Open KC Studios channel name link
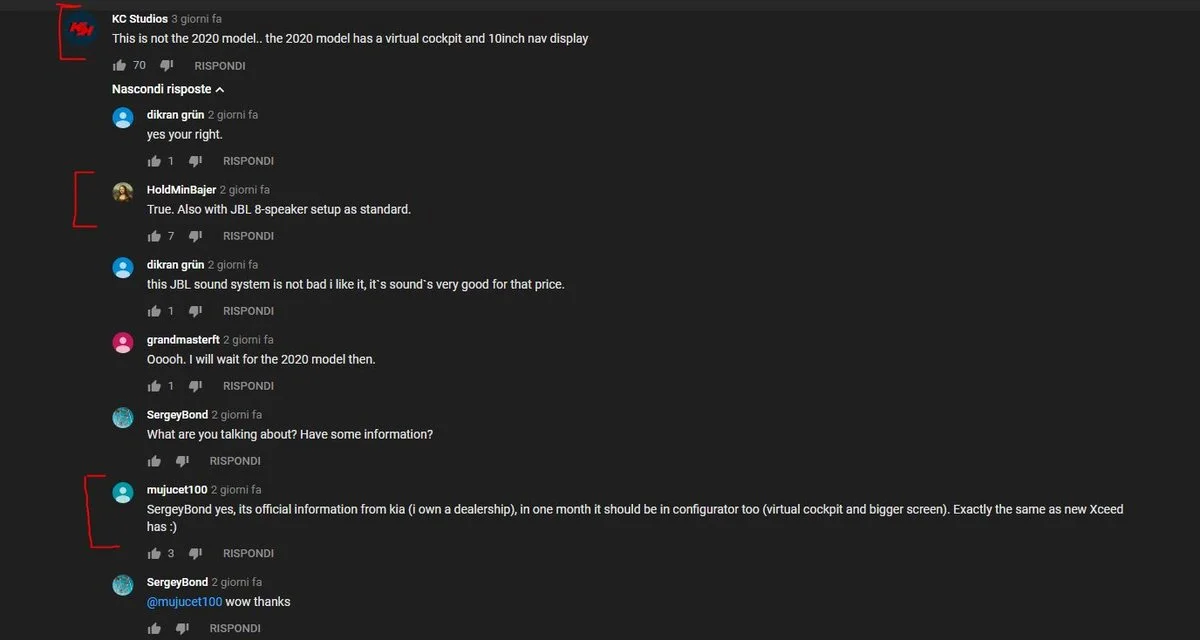Viewport: 1200px width, 640px height. [140, 19]
